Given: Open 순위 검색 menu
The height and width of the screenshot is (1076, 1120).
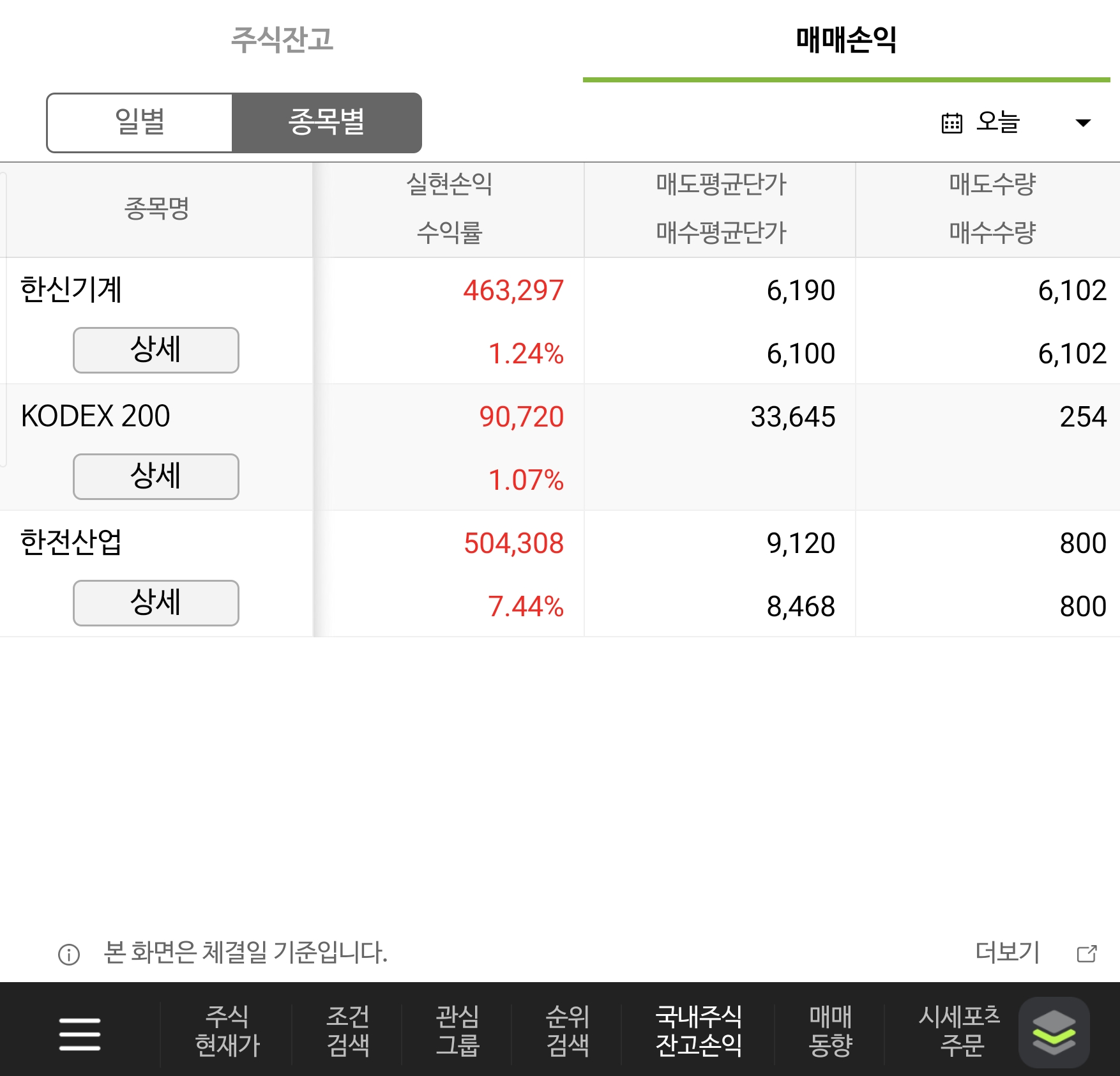Looking at the screenshot, I should point(567,1031).
